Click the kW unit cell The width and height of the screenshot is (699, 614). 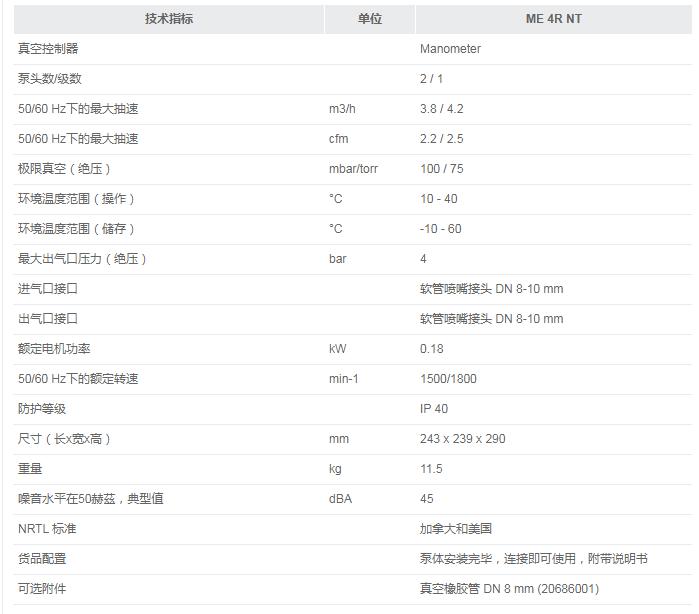click(337, 349)
